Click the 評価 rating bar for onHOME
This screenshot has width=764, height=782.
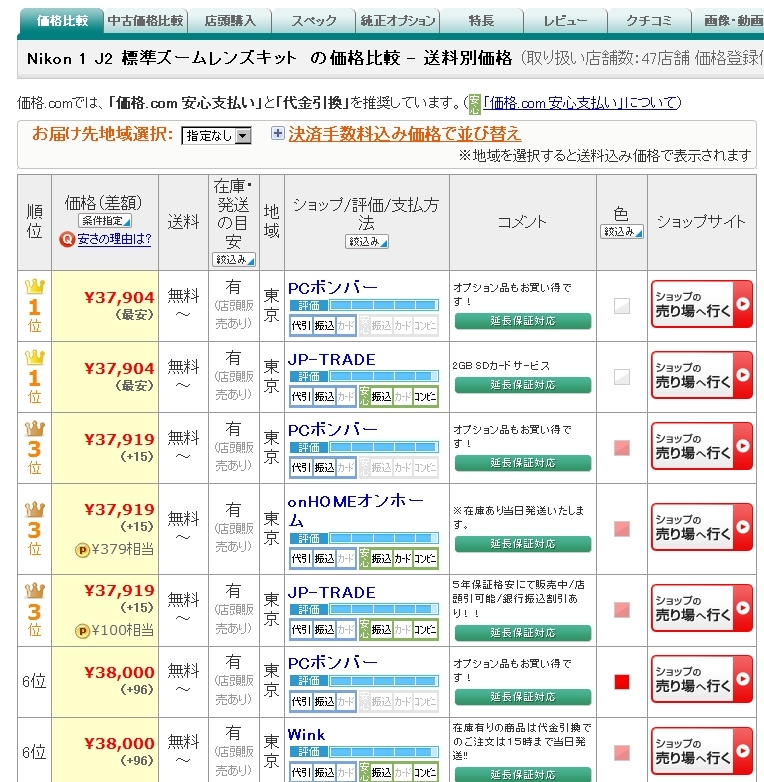point(364,539)
